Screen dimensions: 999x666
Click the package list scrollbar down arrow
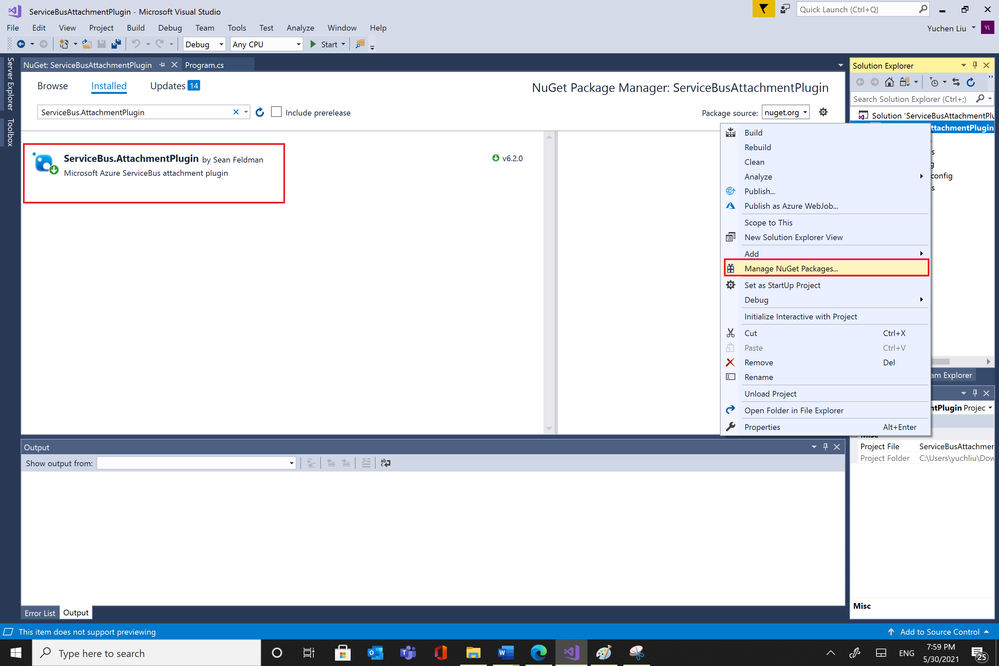click(x=549, y=428)
